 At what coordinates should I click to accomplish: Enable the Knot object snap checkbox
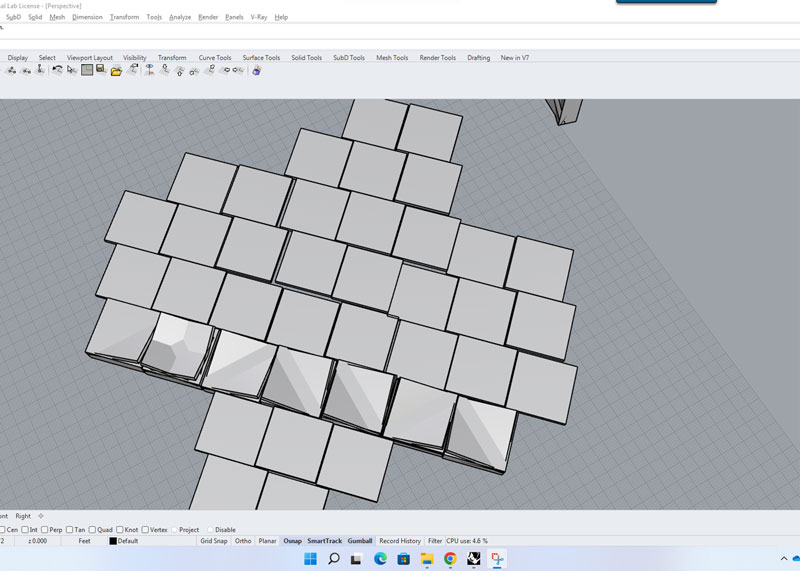(119, 530)
